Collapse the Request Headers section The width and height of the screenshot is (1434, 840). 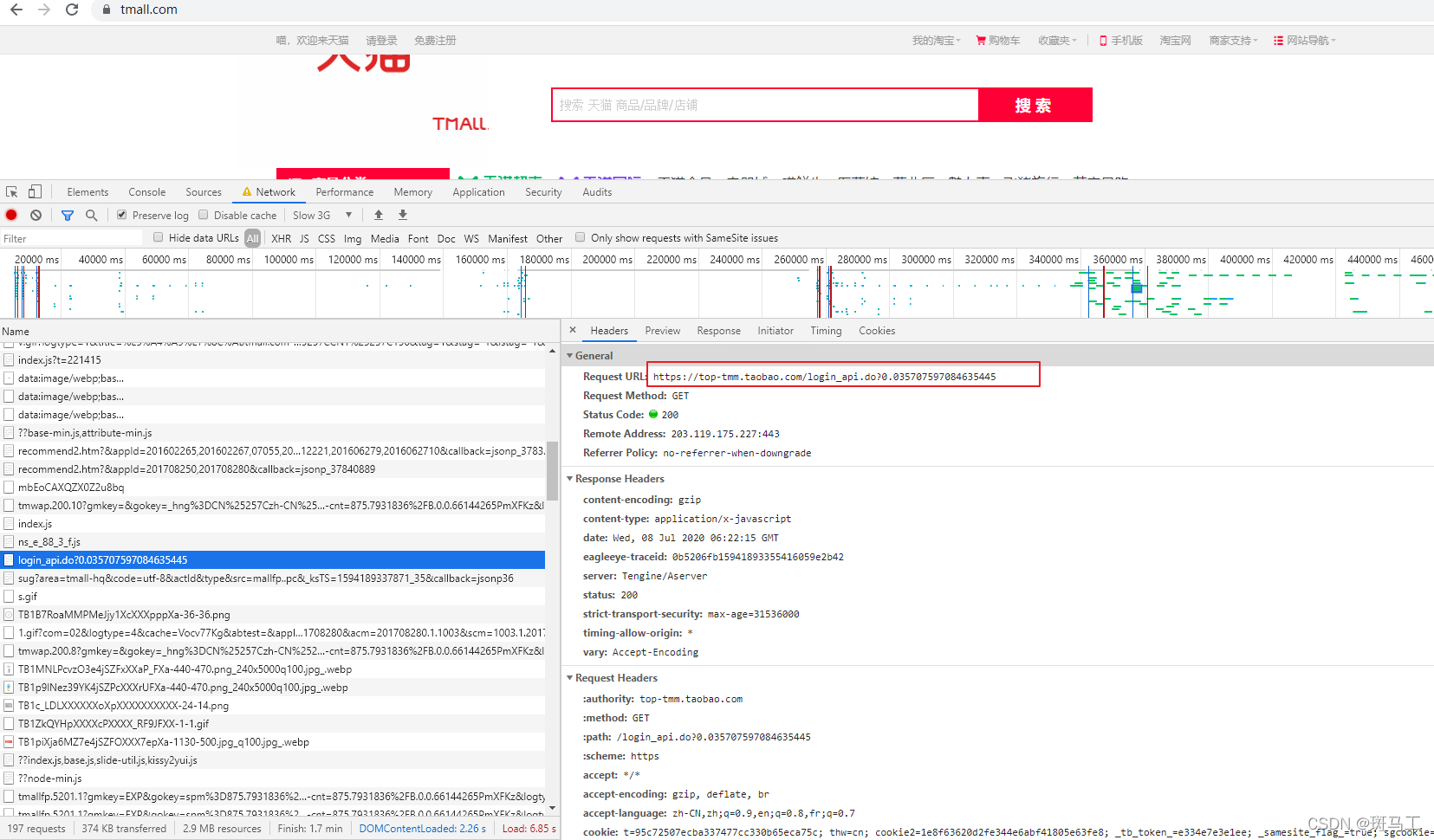(570, 678)
